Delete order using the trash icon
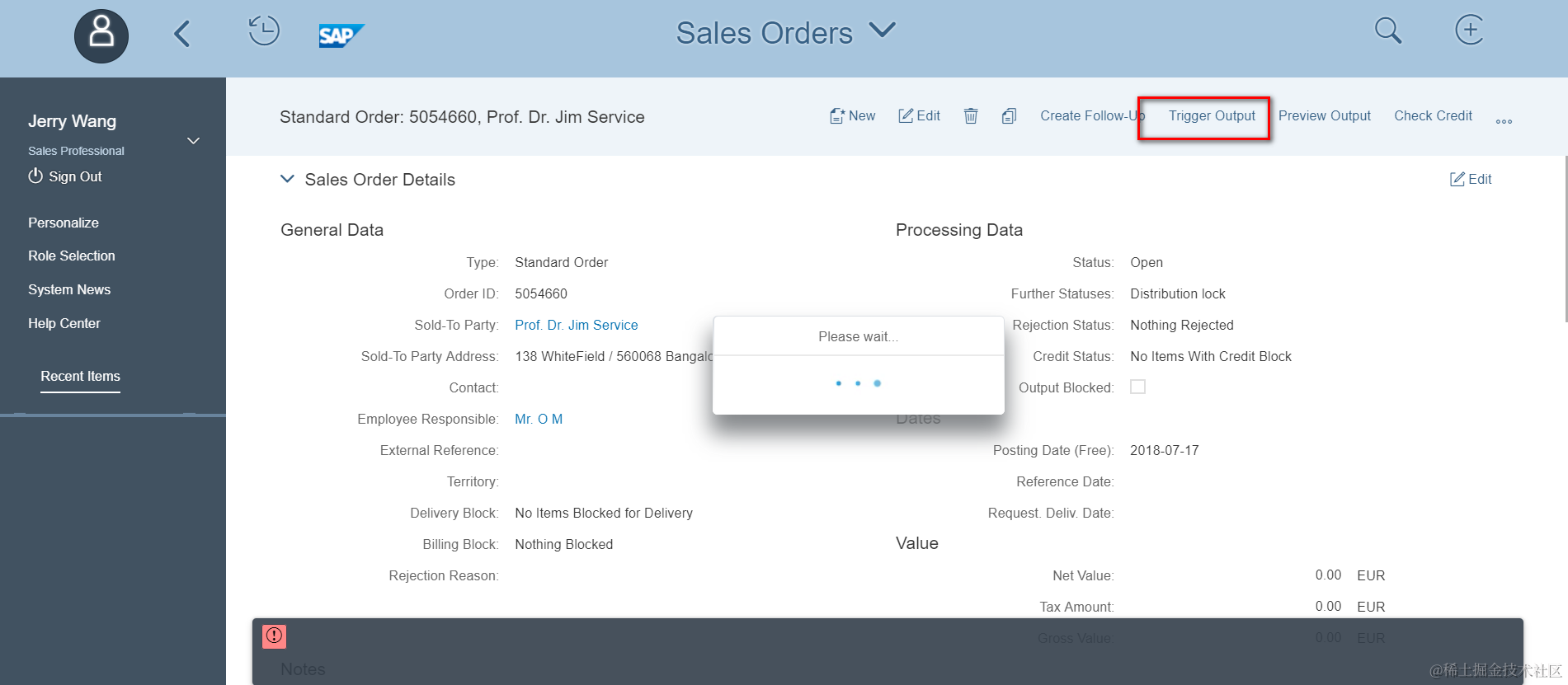Viewport: 1568px width, 685px height. pyautogui.click(x=971, y=116)
